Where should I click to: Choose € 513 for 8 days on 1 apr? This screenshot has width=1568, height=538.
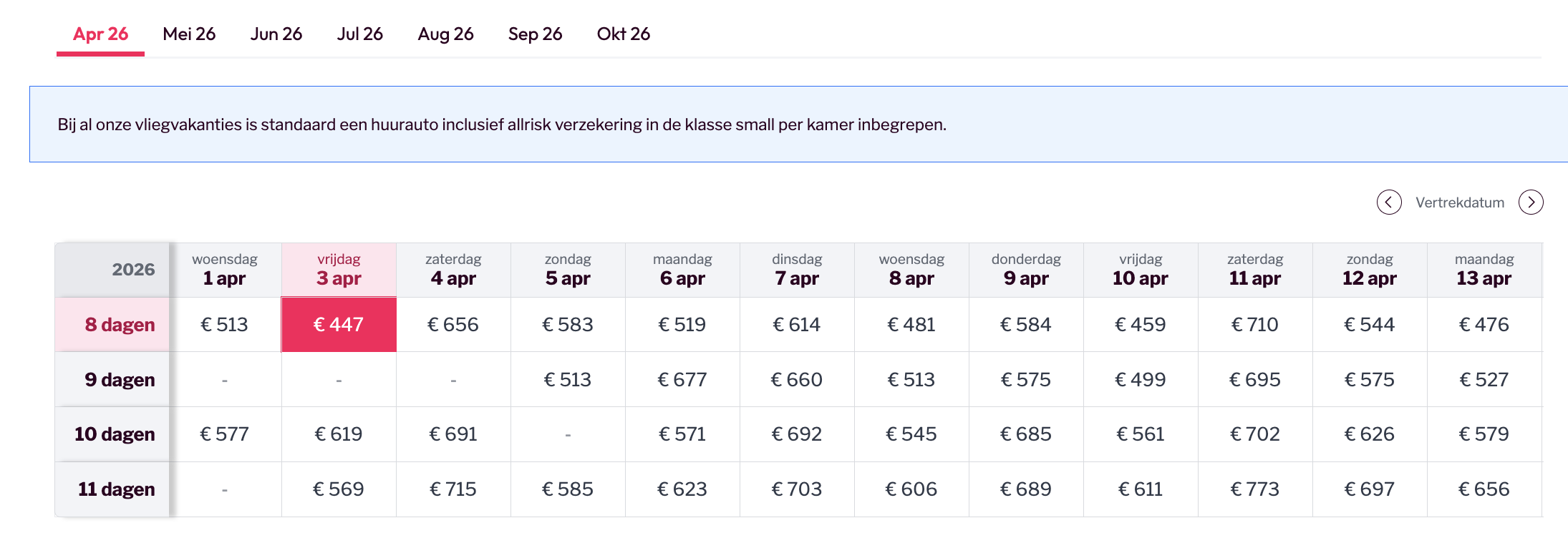(x=224, y=325)
